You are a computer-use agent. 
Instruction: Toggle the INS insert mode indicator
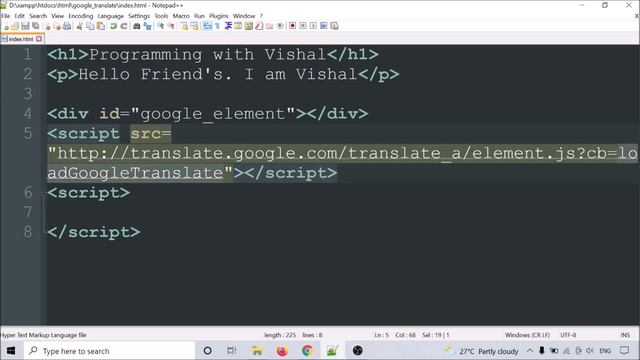point(625,335)
